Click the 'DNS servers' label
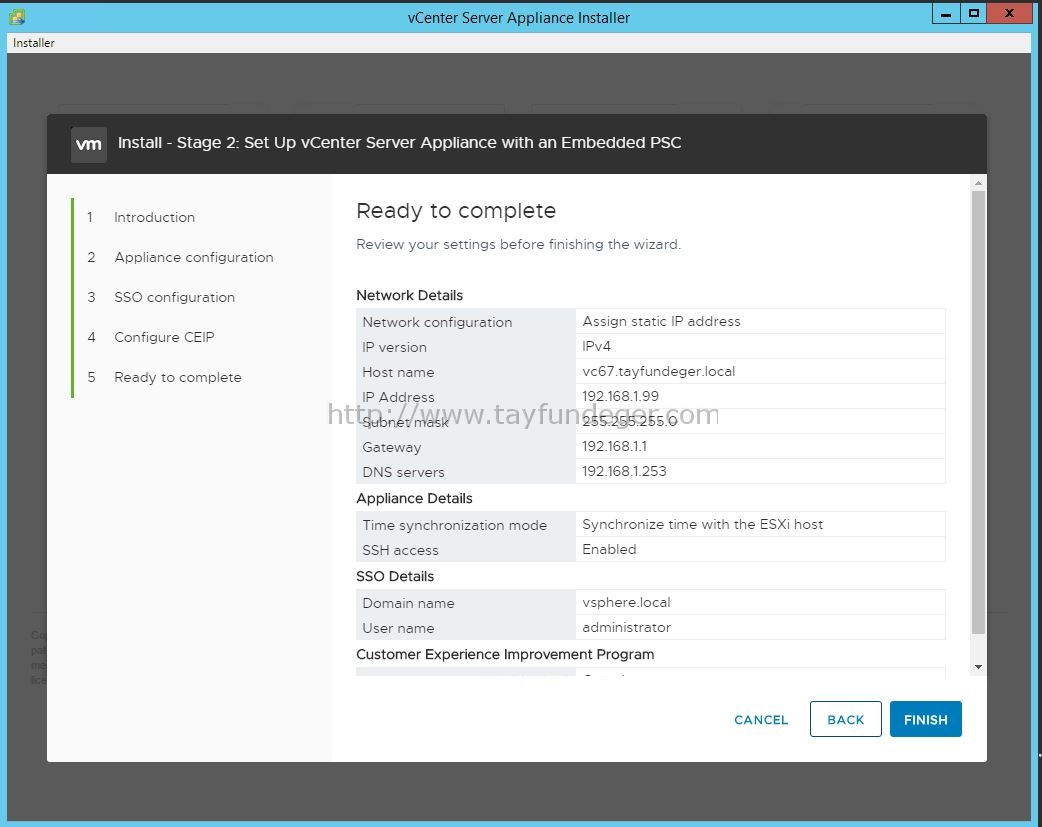The height and width of the screenshot is (827, 1042). (x=403, y=472)
